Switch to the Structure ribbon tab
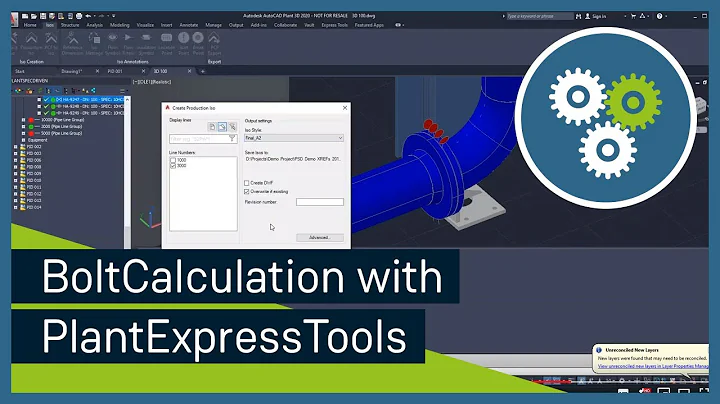 click(70, 25)
